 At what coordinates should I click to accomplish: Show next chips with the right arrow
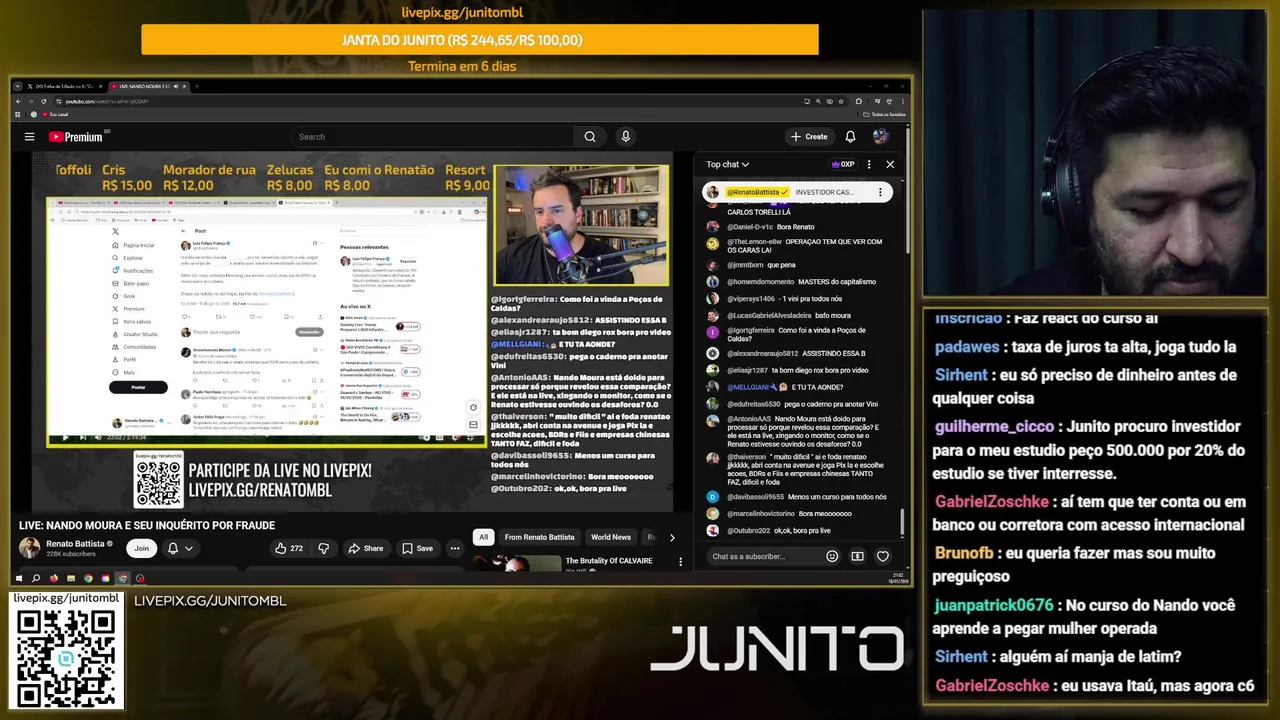click(x=672, y=537)
